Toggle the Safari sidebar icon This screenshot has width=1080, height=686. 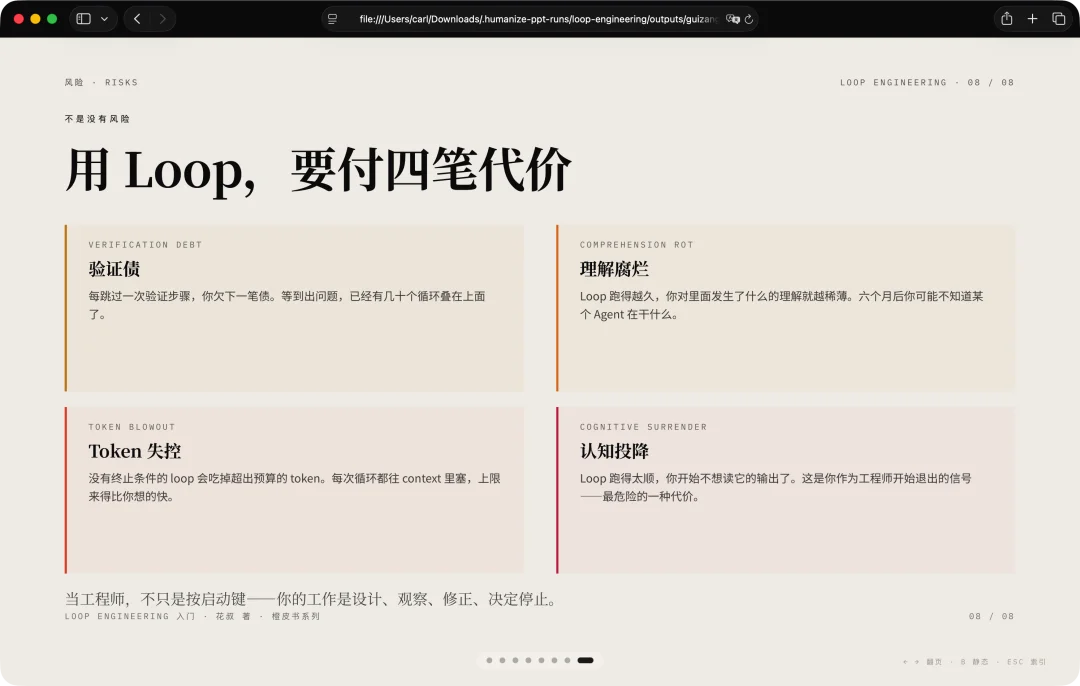click(x=83, y=19)
